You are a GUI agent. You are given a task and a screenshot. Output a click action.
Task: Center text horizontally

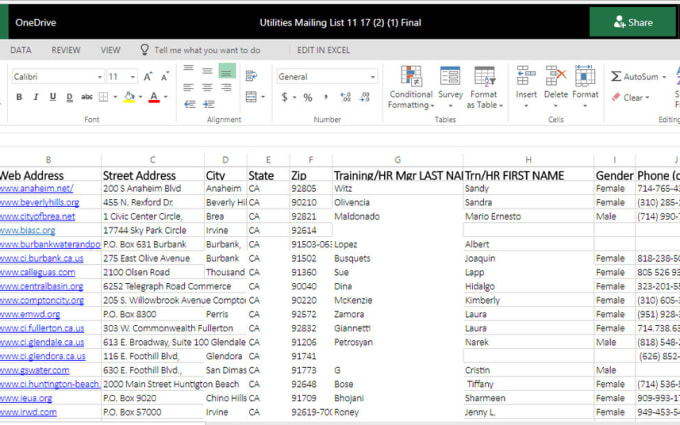pos(207,88)
